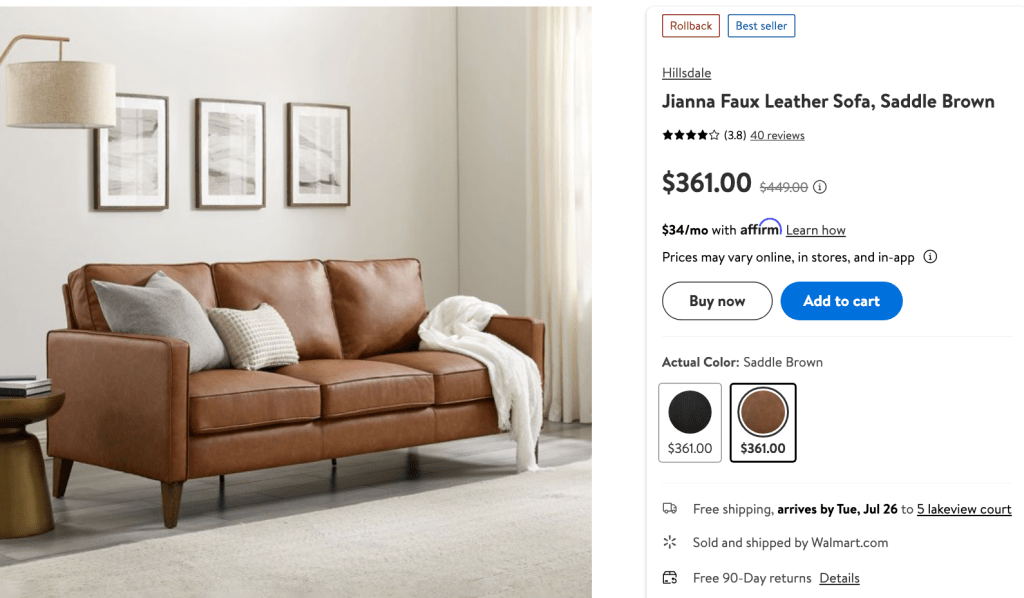Click the Buy now button
The width and height of the screenshot is (1024, 598).
[717, 301]
